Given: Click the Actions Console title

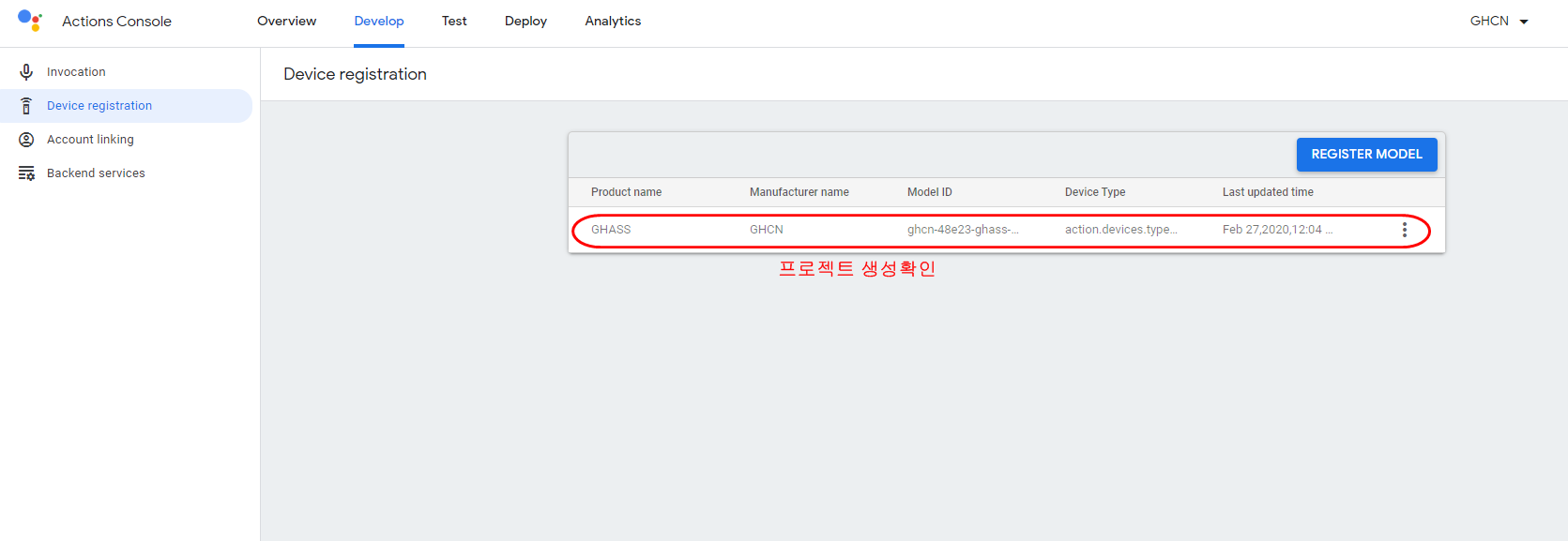Looking at the screenshot, I should [x=116, y=22].
